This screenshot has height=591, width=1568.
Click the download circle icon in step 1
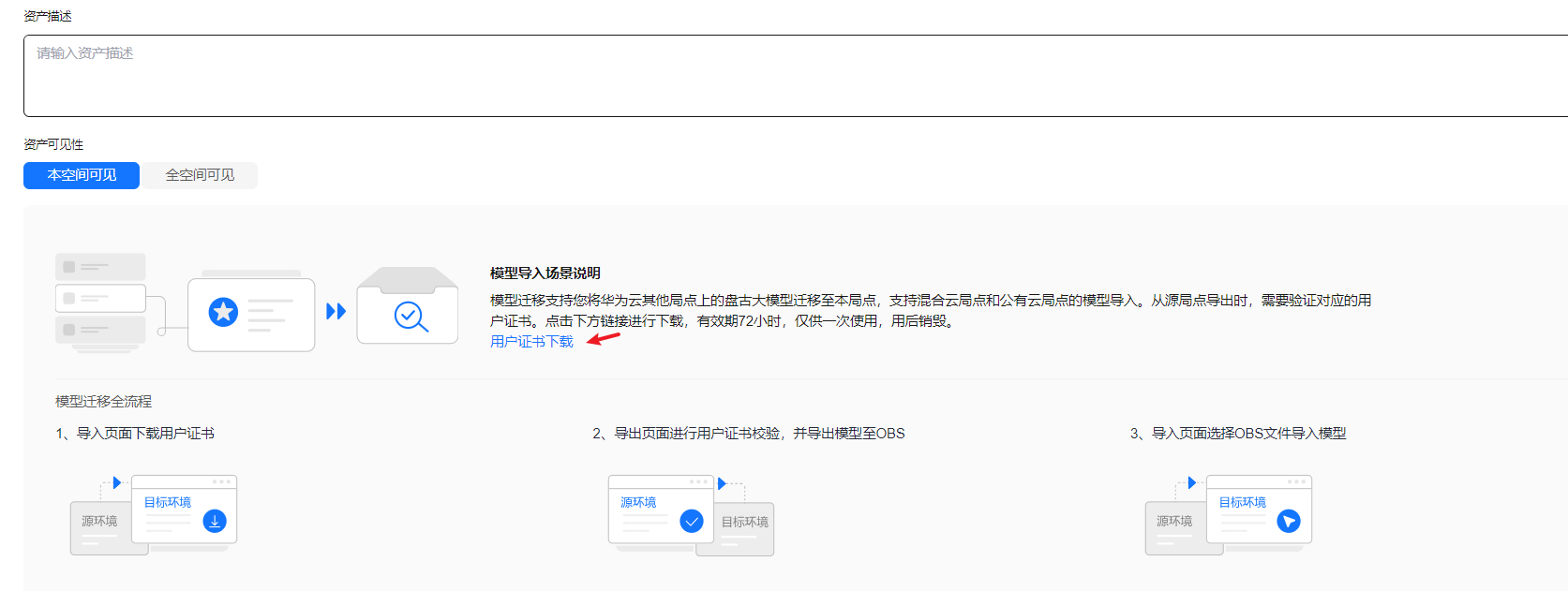[215, 521]
